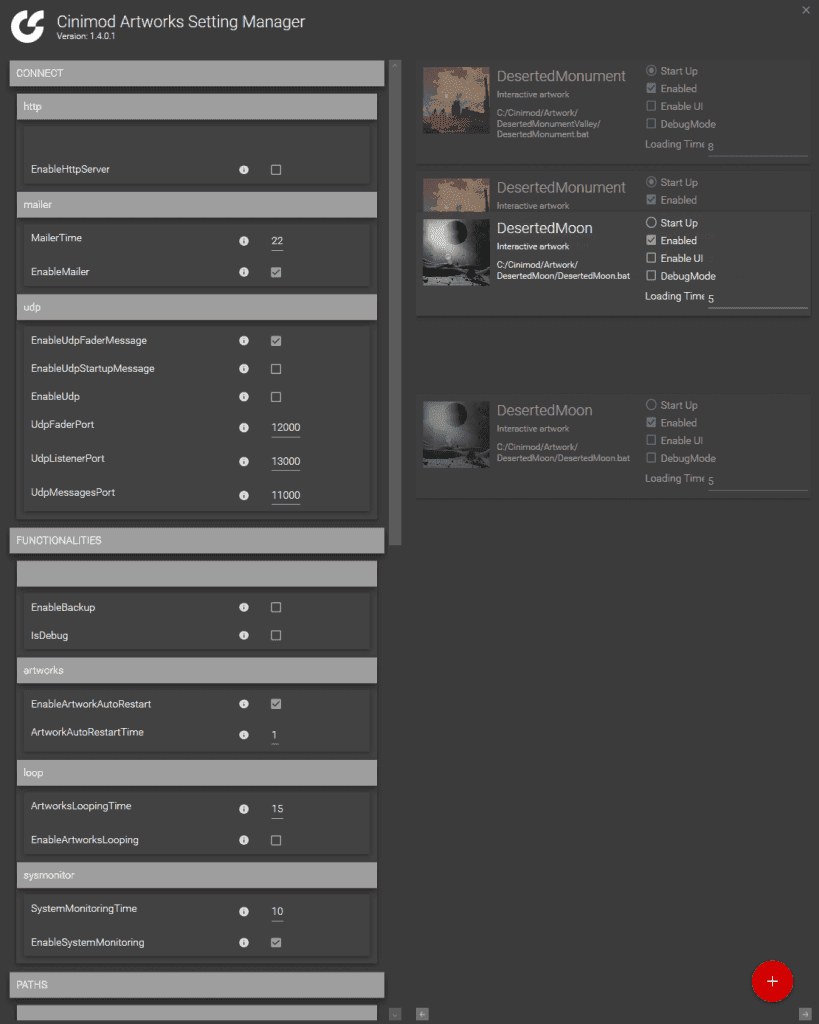The height and width of the screenshot is (1024, 819).
Task: Click the info icon next to EnableMailer
Action: click(244, 272)
